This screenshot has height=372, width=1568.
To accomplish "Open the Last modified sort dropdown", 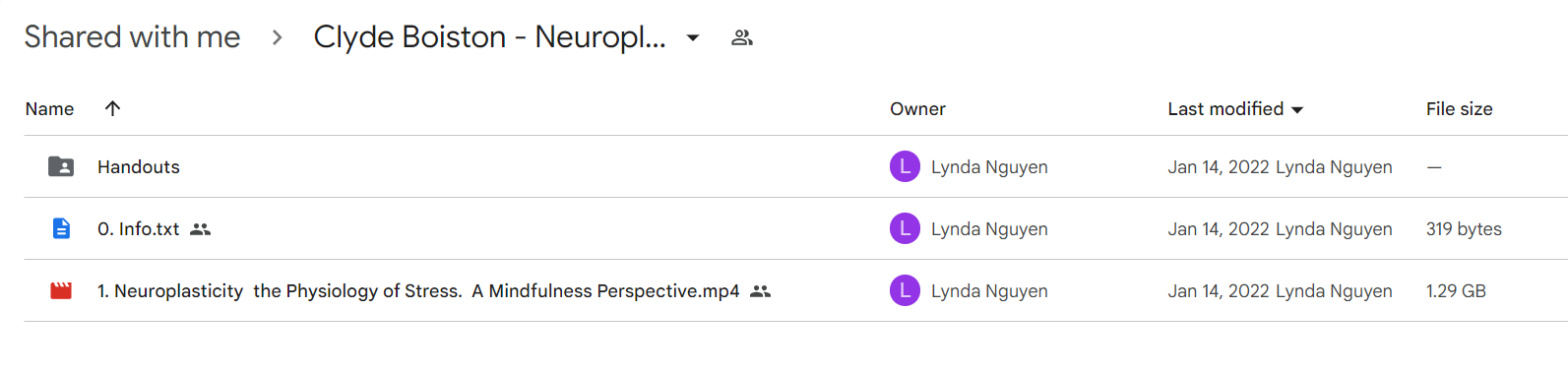I will [1297, 109].
